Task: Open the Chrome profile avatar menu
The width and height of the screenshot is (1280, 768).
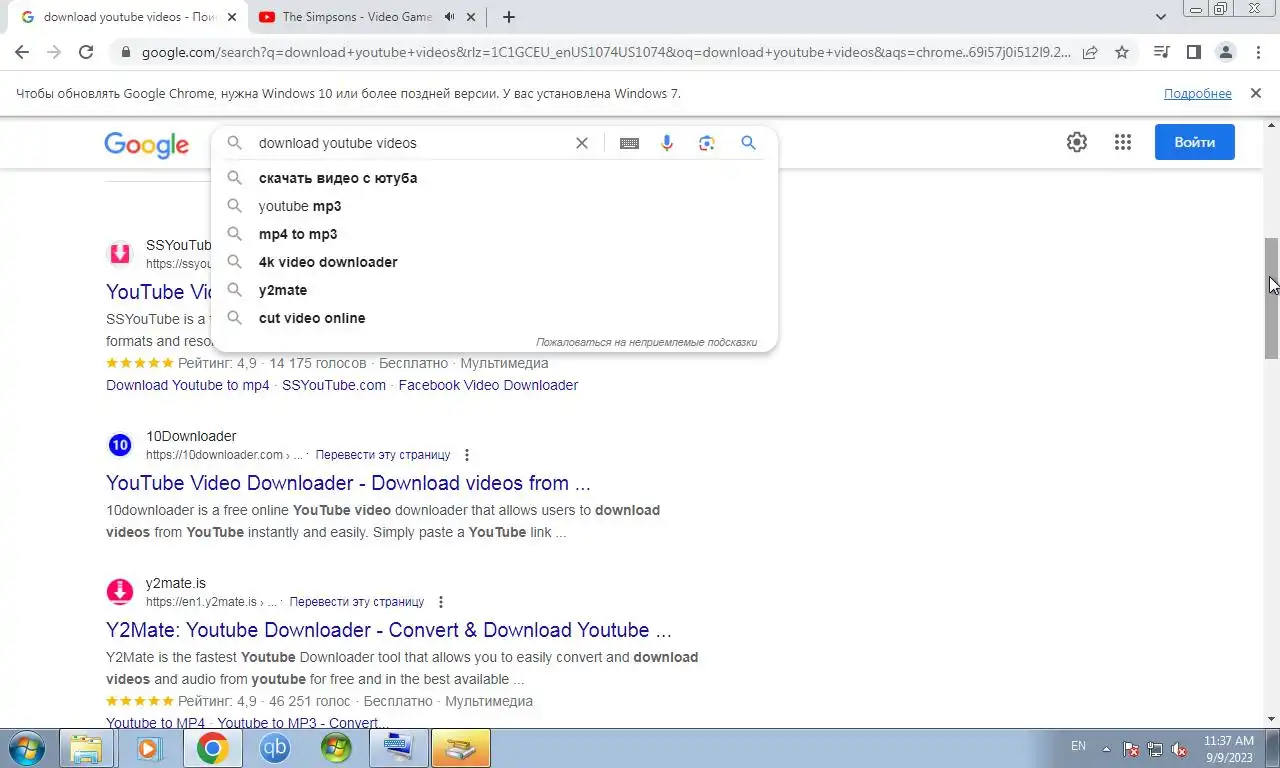Action: (1225, 52)
